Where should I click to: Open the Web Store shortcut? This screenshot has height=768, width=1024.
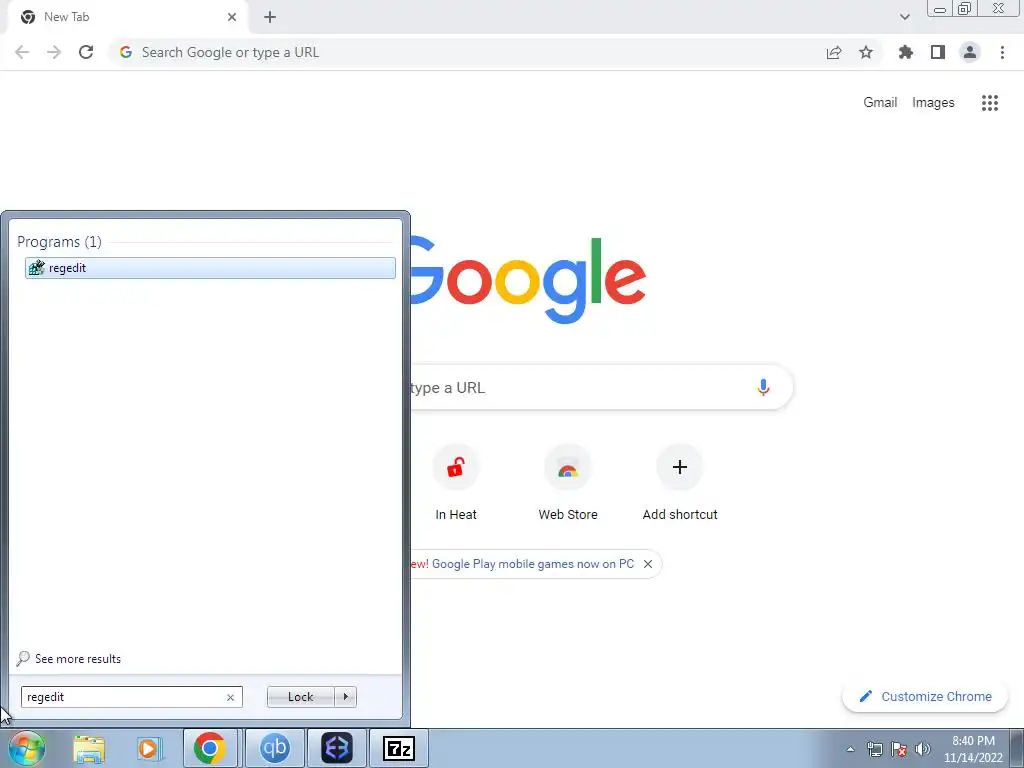point(568,483)
